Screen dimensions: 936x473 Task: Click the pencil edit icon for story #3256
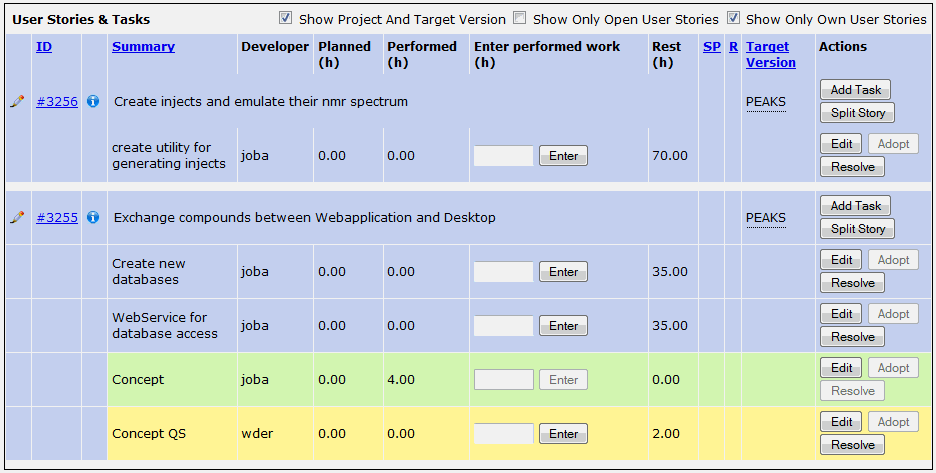pyautogui.click(x=17, y=102)
